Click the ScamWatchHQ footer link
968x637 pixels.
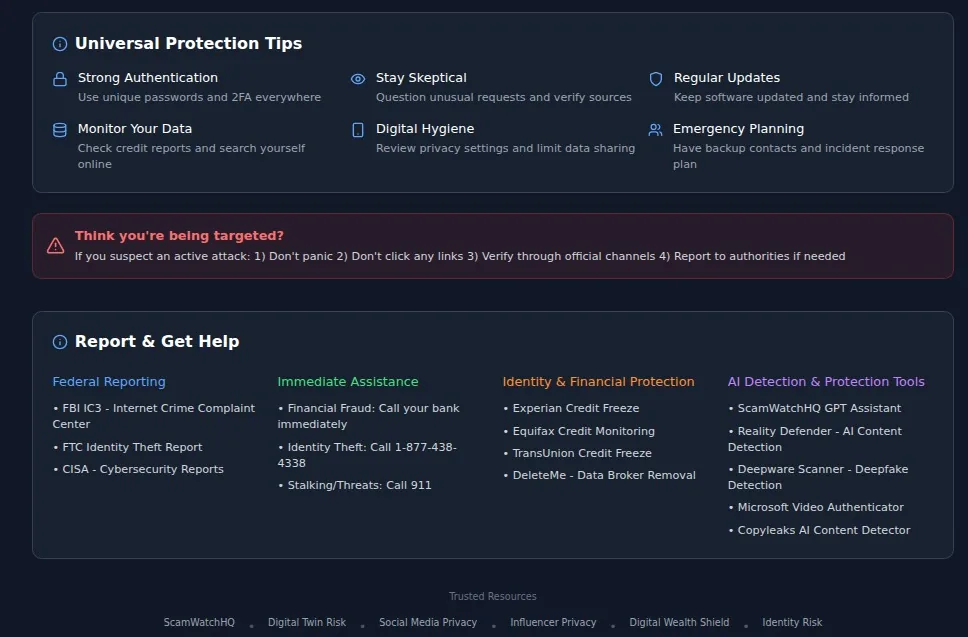(x=199, y=622)
